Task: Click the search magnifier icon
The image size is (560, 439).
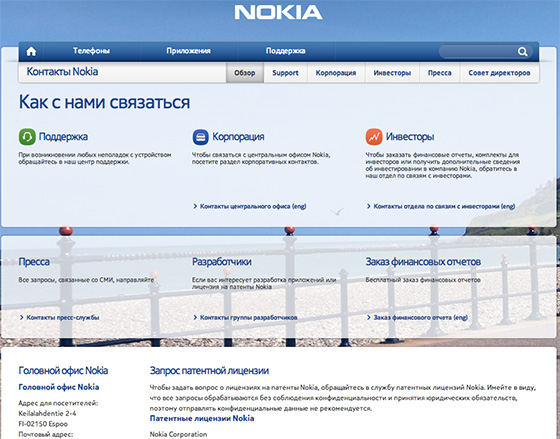Action: click(x=522, y=52)
